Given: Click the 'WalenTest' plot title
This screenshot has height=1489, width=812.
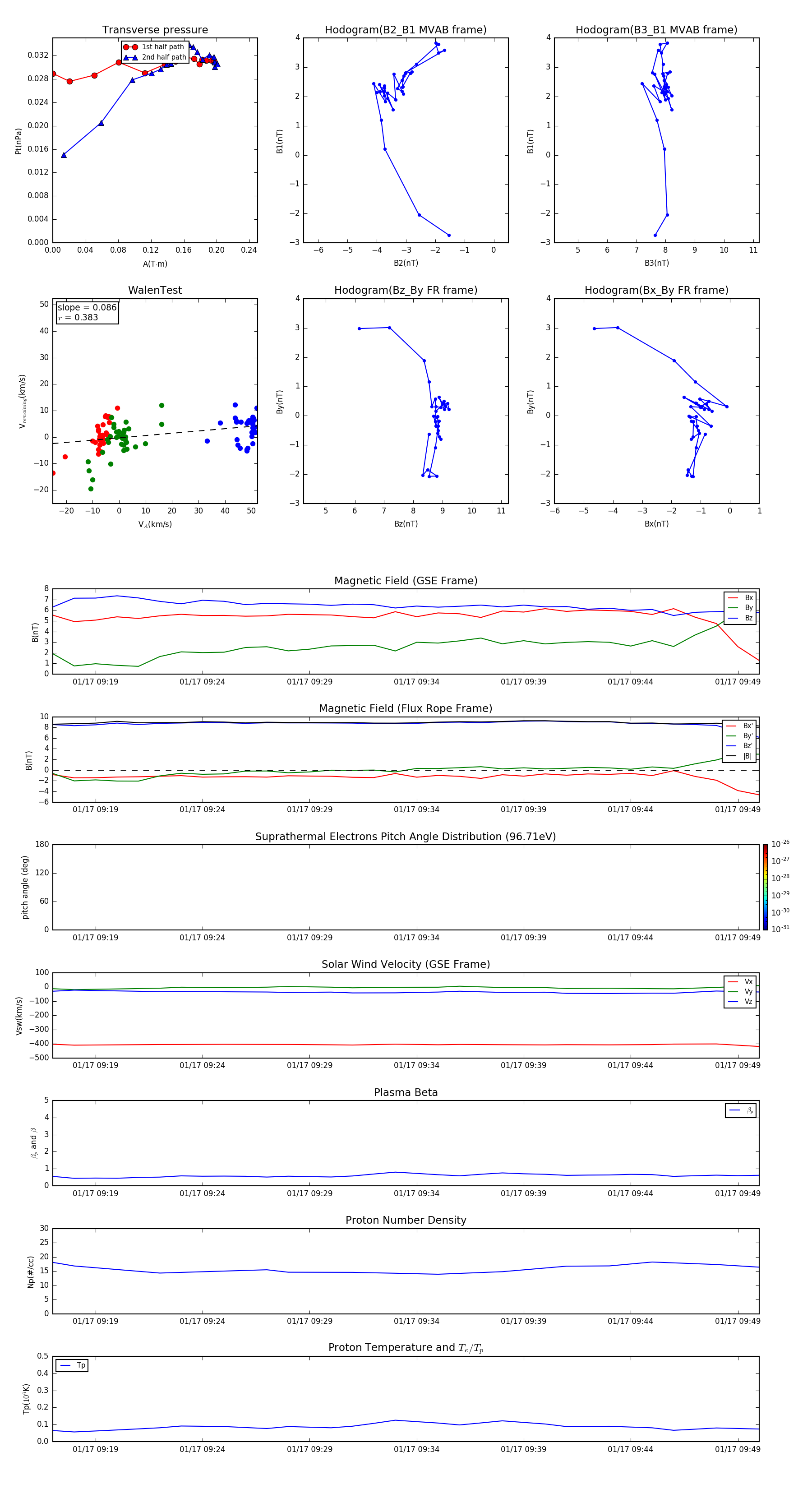Looking at the screenshot, I should (x=155, y=290).
